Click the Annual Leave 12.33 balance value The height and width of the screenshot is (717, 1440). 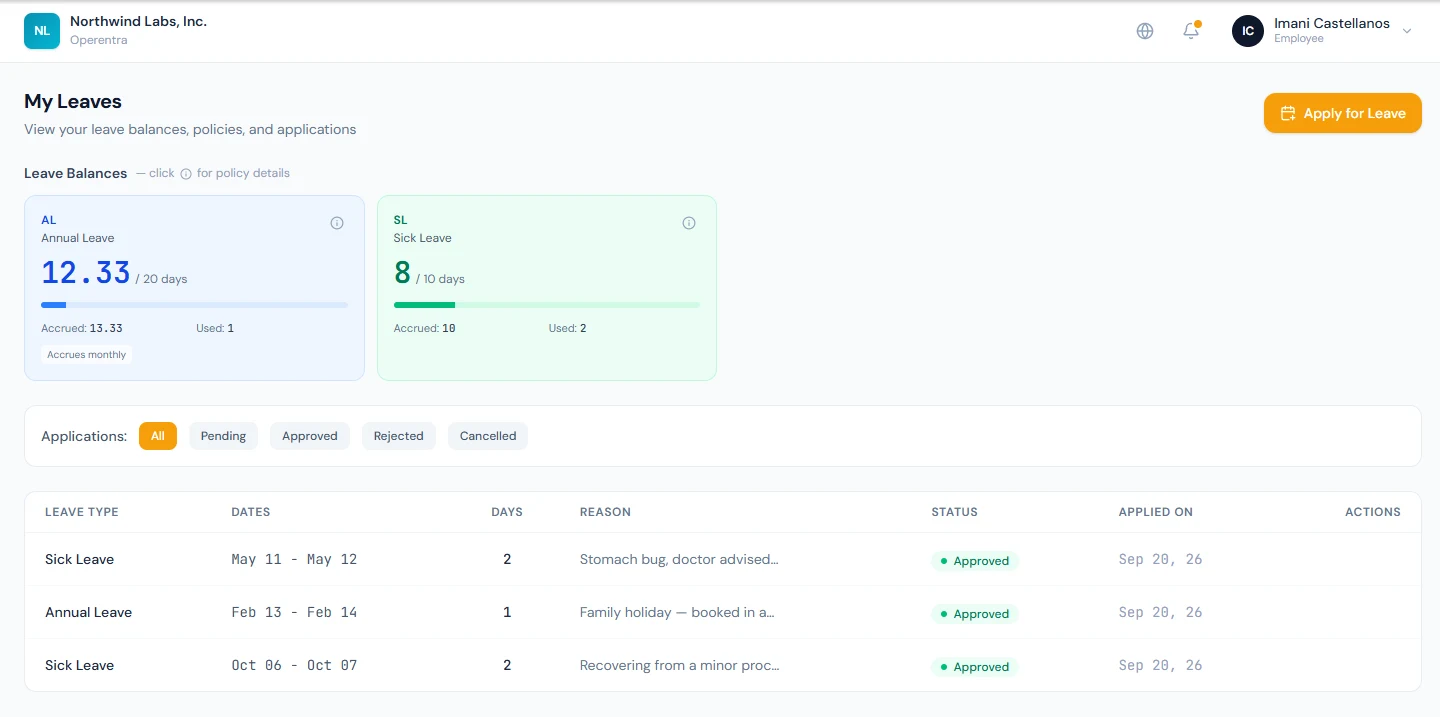(x=86, y=272)
